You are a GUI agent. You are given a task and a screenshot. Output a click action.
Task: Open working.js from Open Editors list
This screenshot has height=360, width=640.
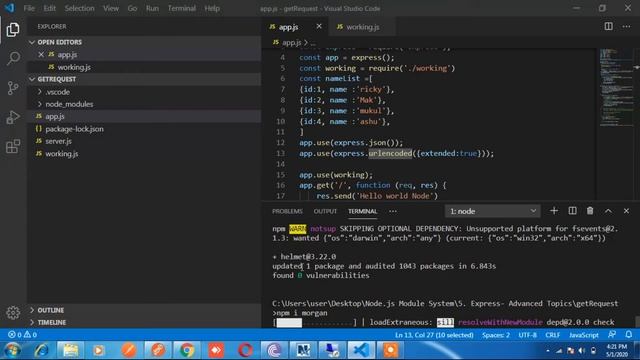click(x=145, y=67)
